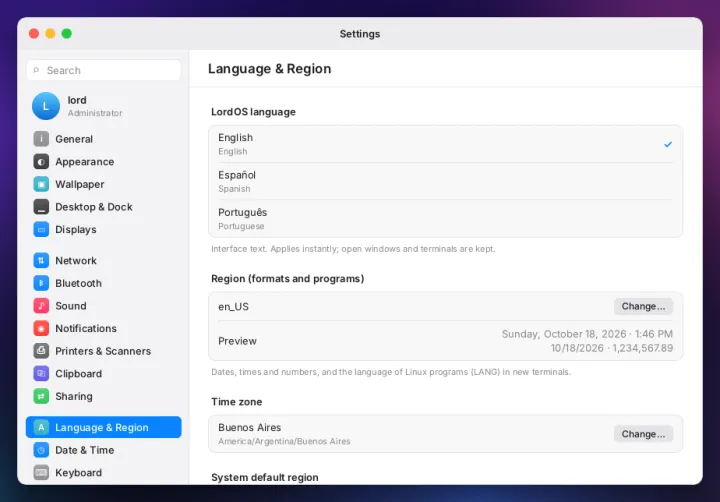Go to Printers & Scanners
This screenshot has height=502, width=720.
click(x=103, y=351)
